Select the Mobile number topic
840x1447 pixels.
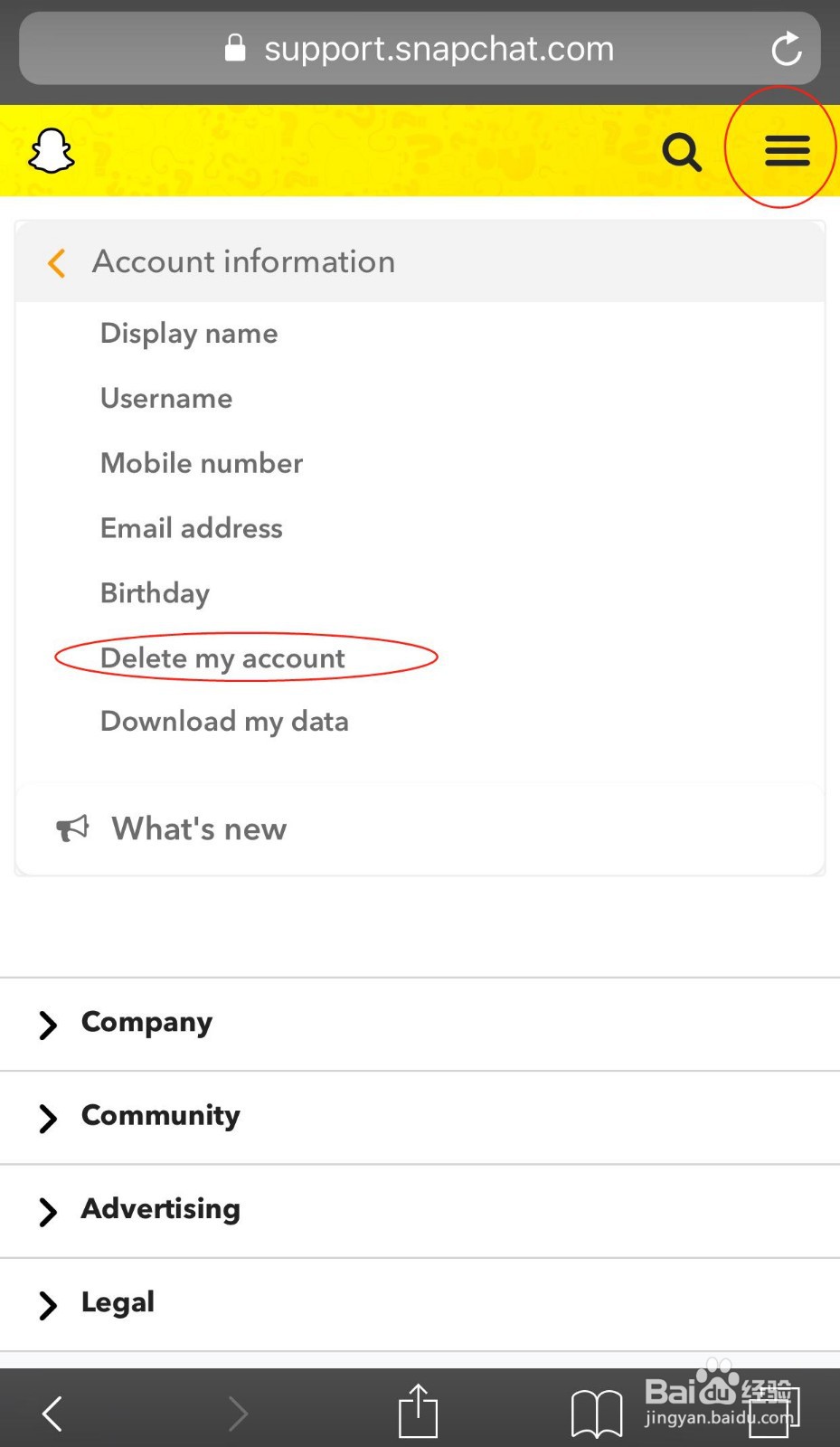(x=202, y=463)
